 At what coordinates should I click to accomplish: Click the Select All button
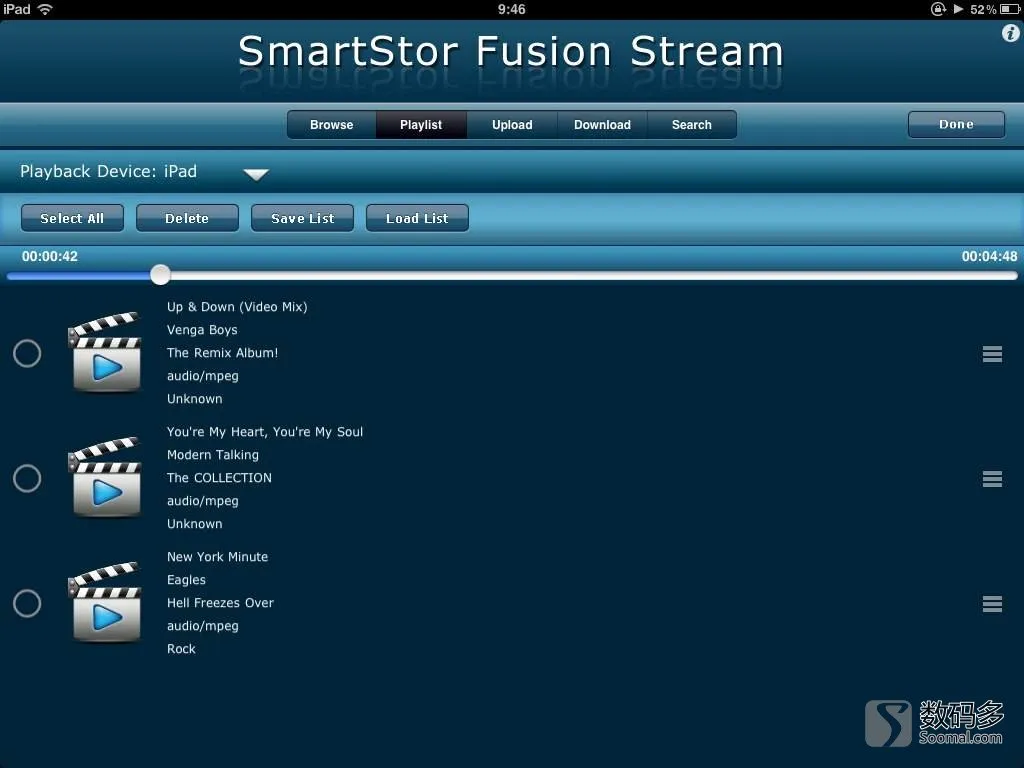(x=72, y=218)
